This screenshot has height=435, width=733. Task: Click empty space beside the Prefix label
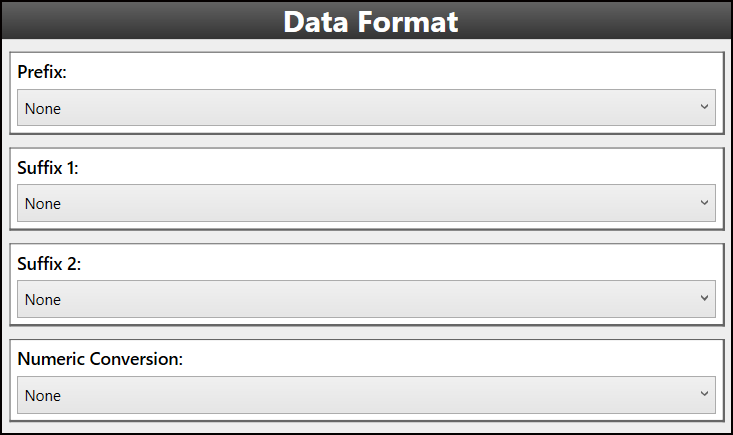(400, 72)
